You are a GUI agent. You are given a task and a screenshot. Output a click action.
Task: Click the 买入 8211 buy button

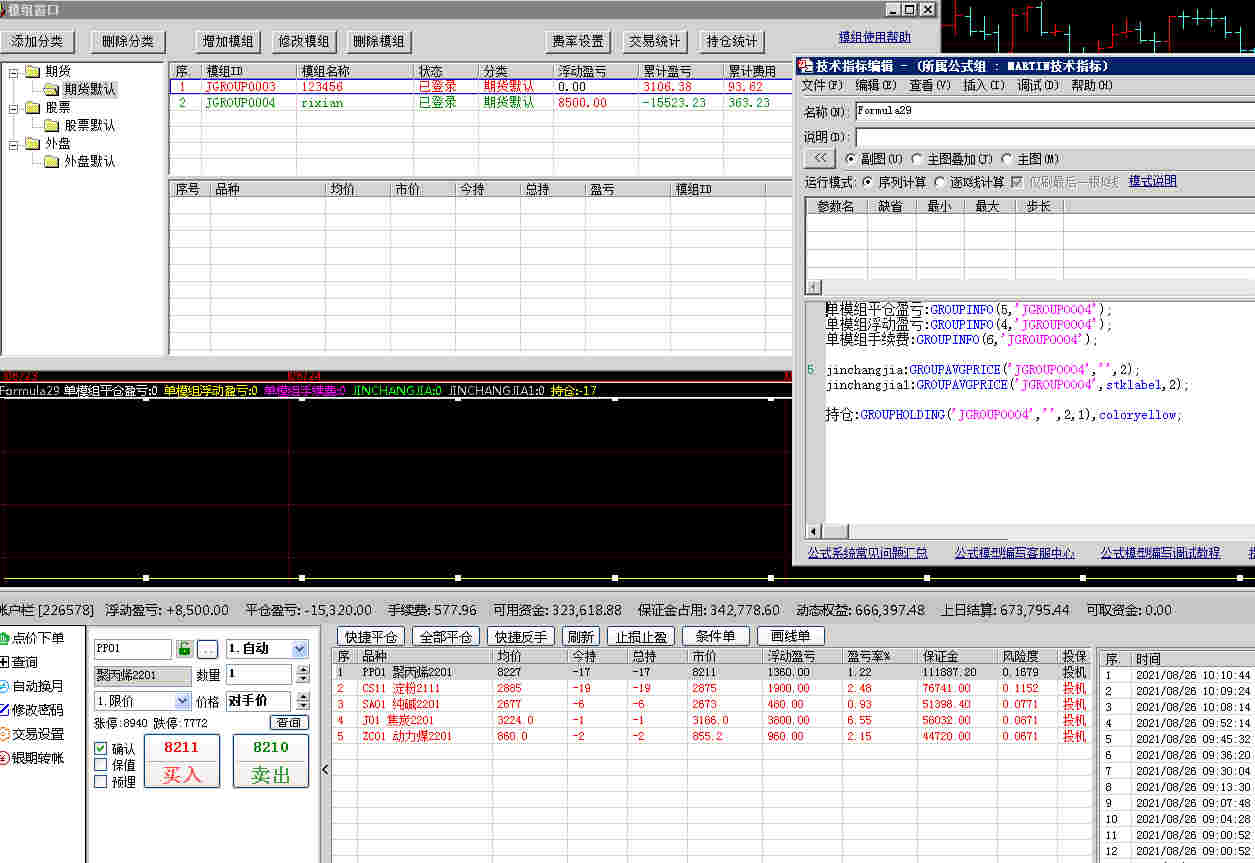click(x=182, y=761)
